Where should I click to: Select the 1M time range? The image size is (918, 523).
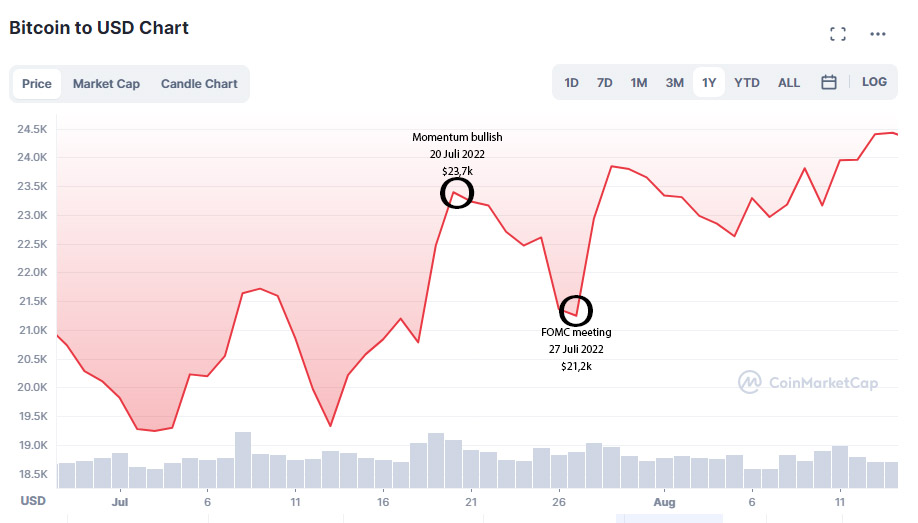pyautogui.click(x=639, y=83)
